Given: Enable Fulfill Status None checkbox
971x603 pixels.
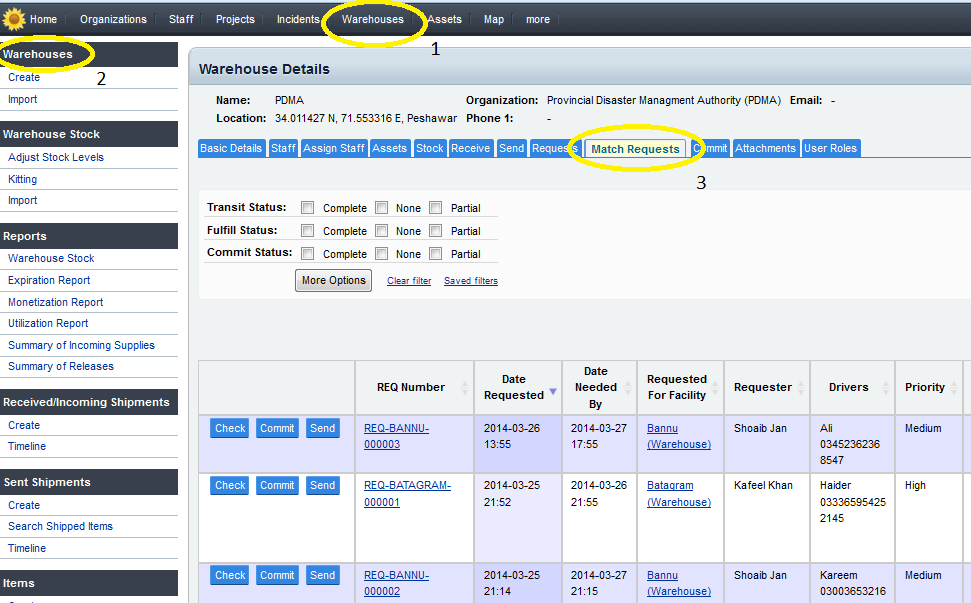Looking at the screenshot, I should 382,231.
